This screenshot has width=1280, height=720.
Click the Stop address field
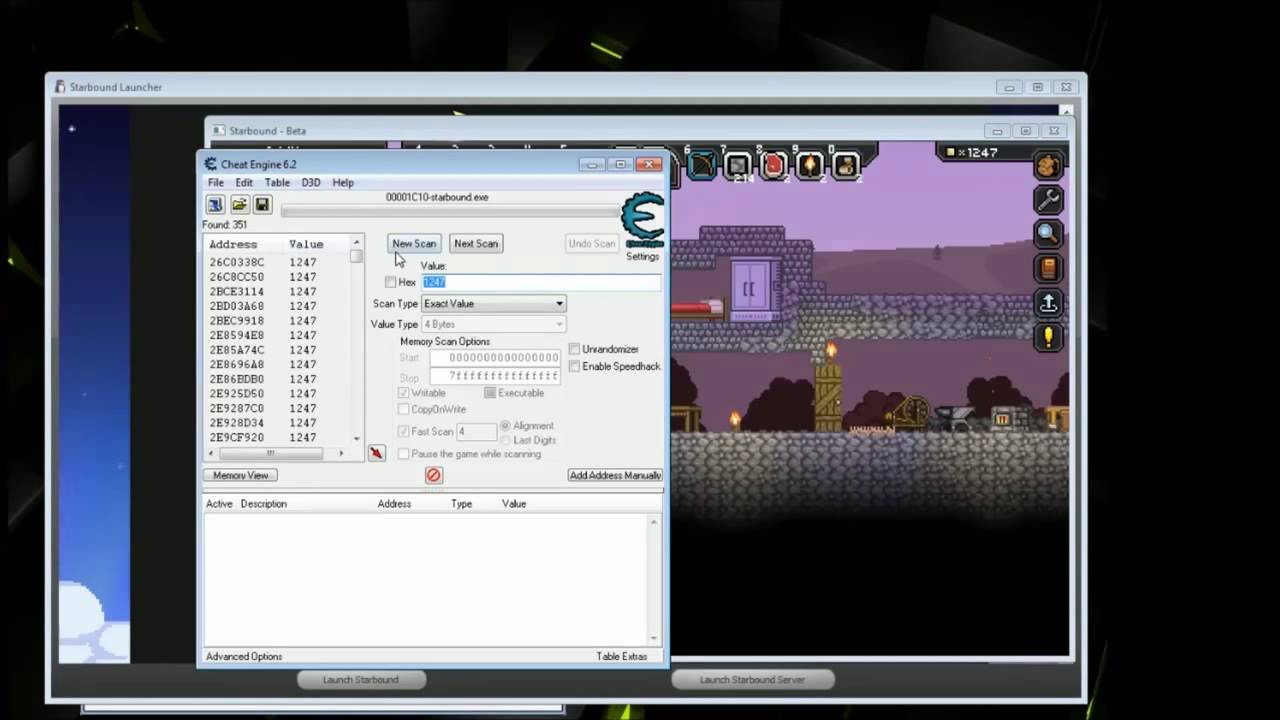pos(495,377)
